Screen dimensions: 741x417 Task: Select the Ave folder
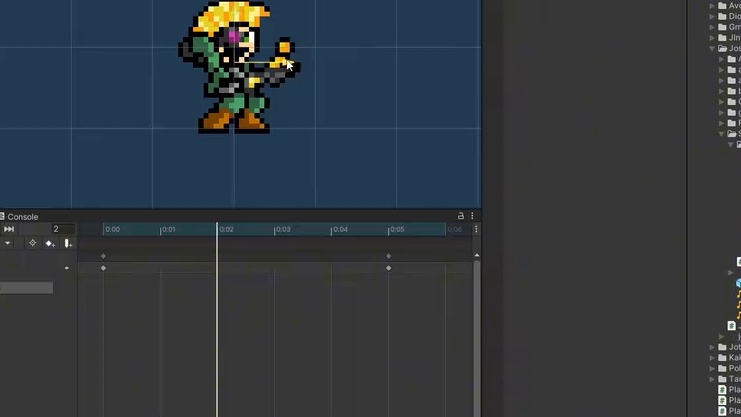[x=729, y=6]
